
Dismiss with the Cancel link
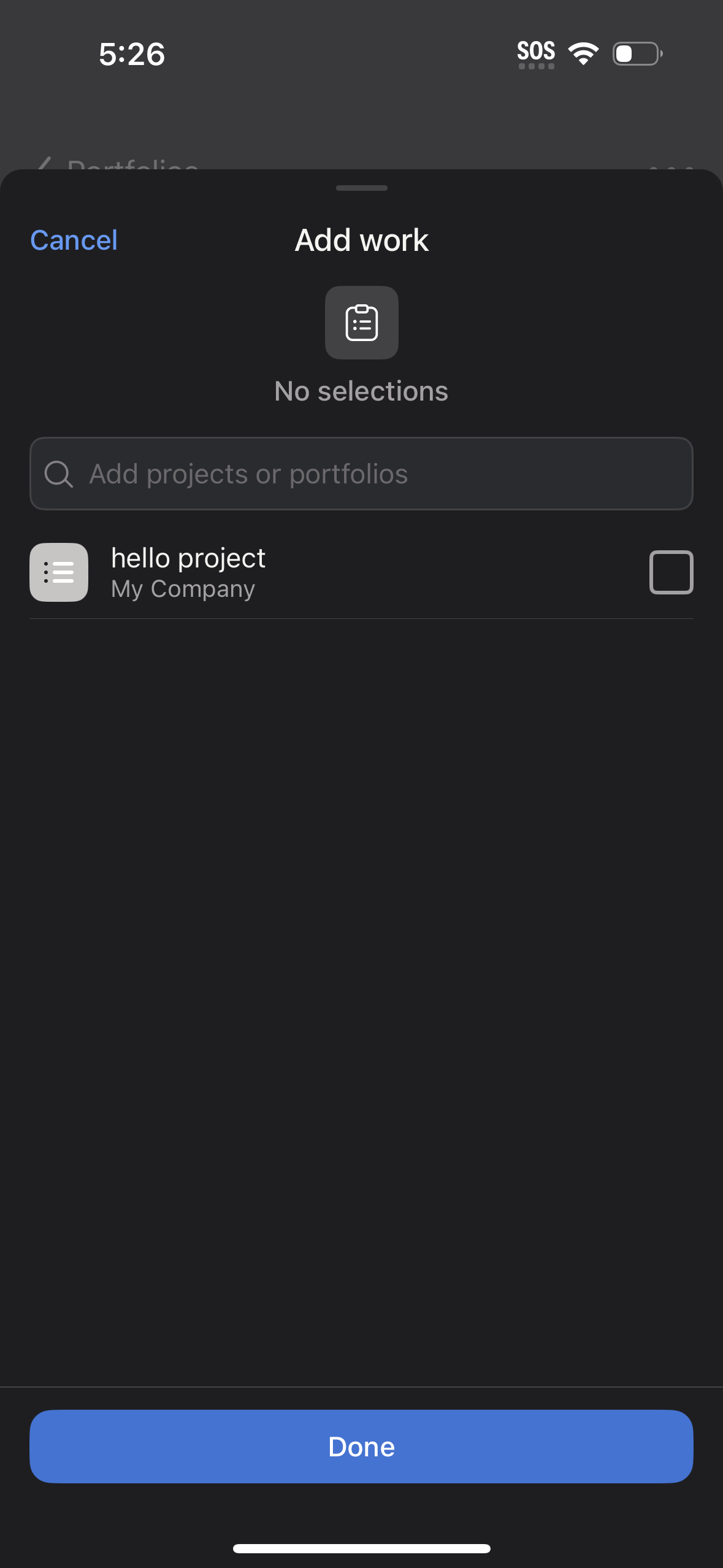[73, 240]
